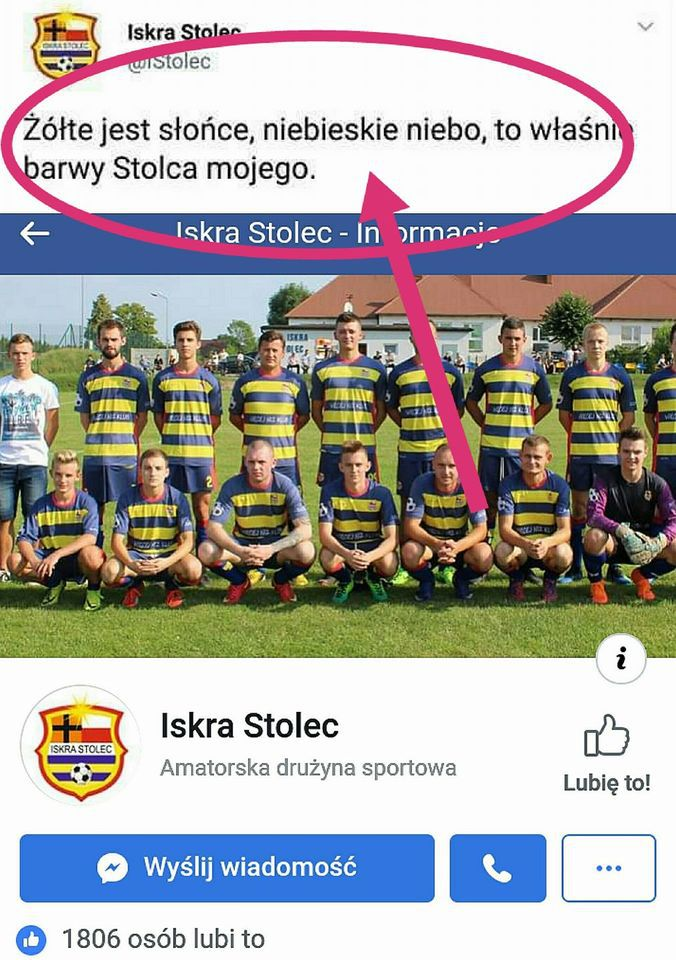Viewport: 676px width, 960px height.
Task: Select Amatorska drużyna sportowa category text
Action: pyautogui.click(x=308, y=768)
